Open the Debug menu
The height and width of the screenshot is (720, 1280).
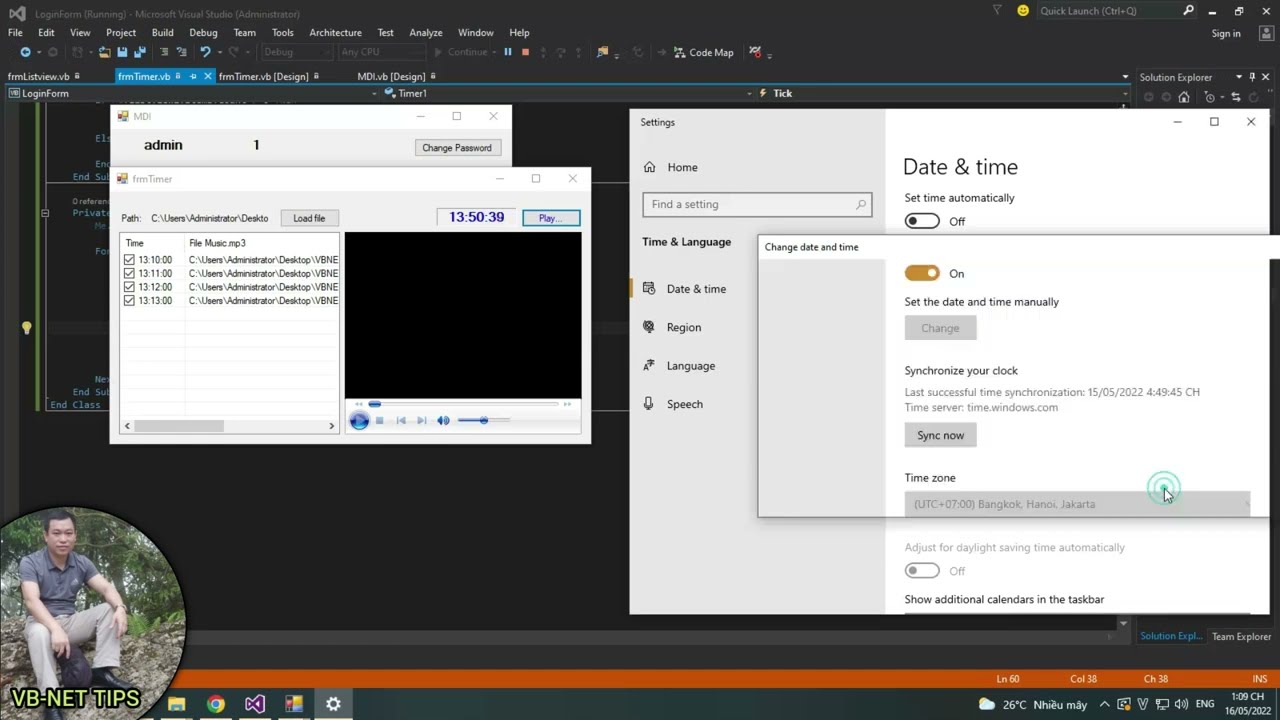(x=203, y=32)
